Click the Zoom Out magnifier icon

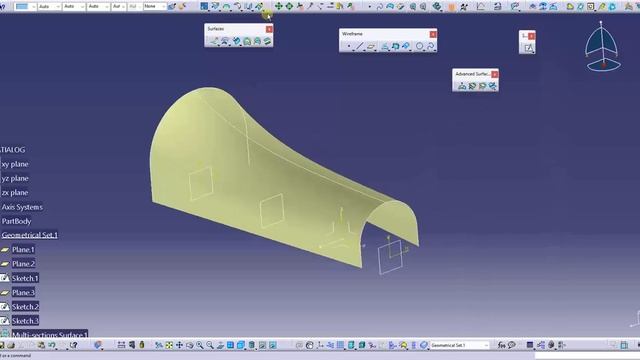[210, 345]
